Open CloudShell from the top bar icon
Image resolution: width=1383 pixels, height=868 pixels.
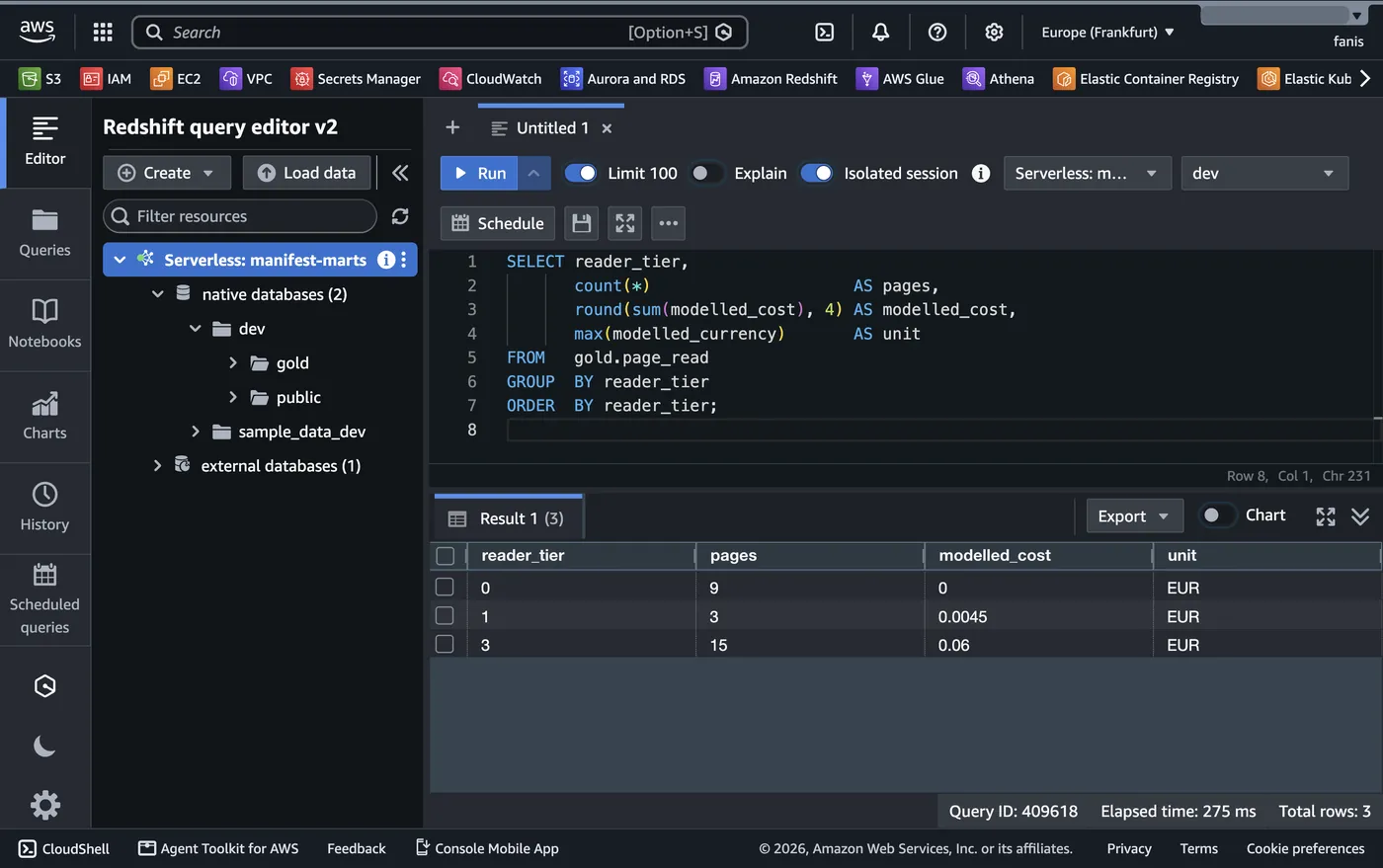(x=825, y=33)
